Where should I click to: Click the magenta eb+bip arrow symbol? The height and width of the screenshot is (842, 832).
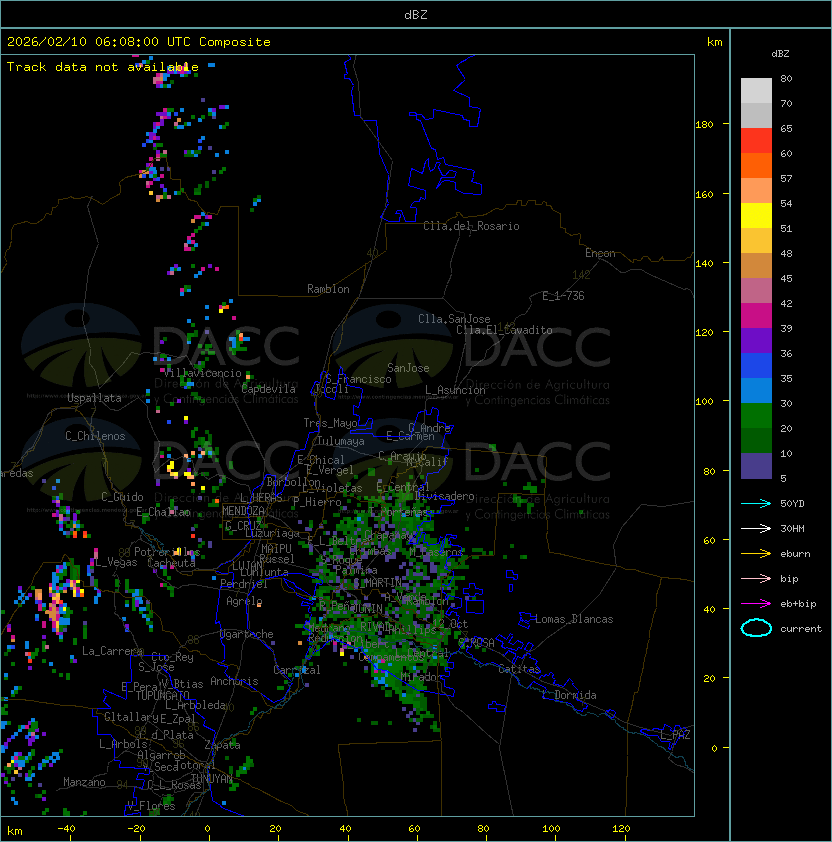756,603
